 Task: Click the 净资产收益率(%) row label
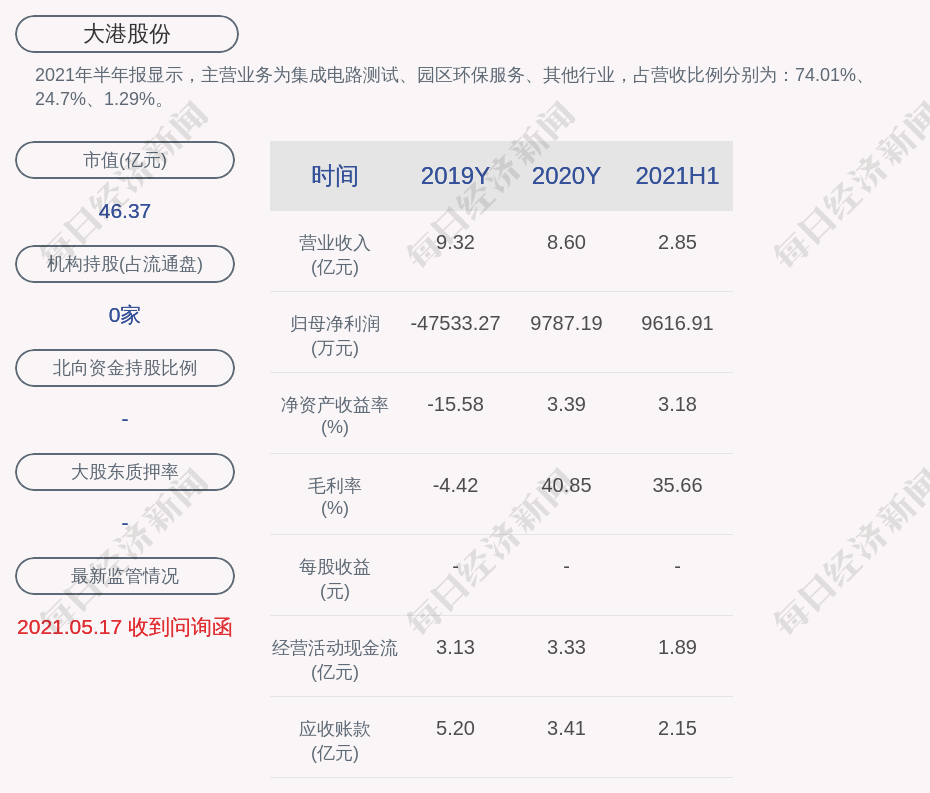pos(335,416)
